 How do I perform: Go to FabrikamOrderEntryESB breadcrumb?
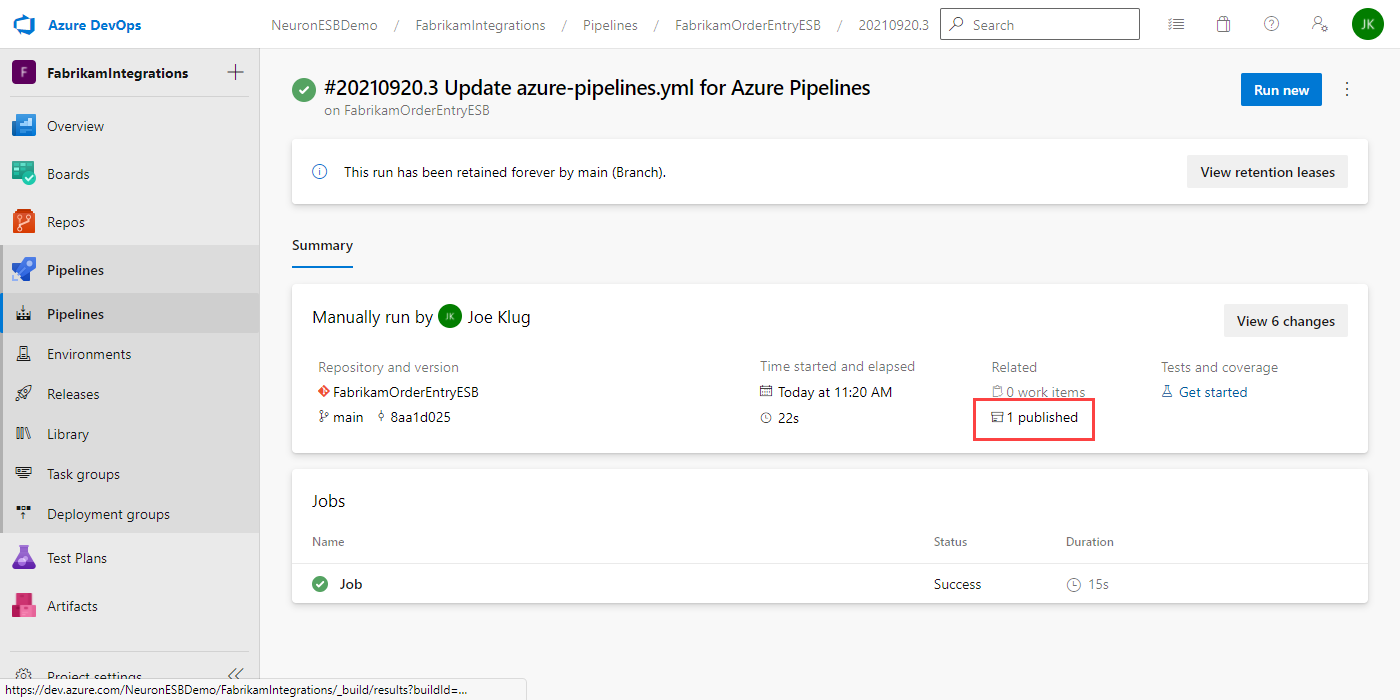(748, 25)
